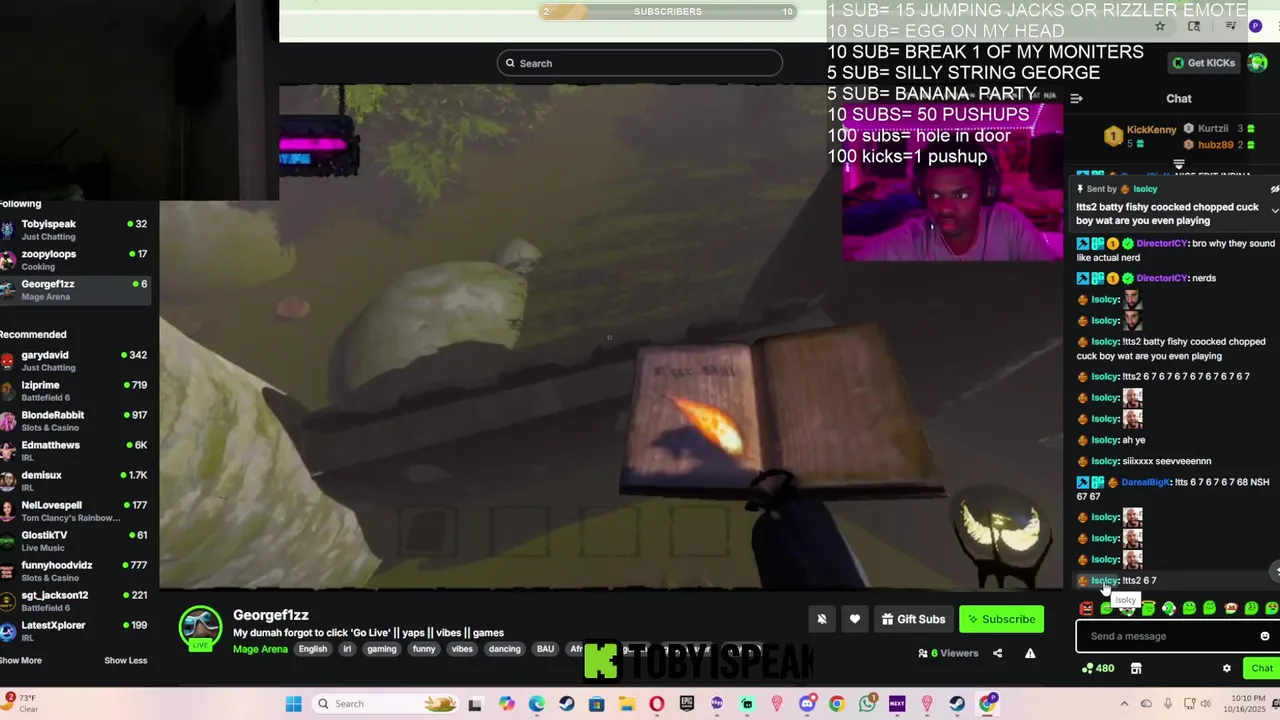The width and height of the screenshot is (1280, 720).
Task: Collapse the chat panel arrow icon
Action: click(x=1076, y=98)
